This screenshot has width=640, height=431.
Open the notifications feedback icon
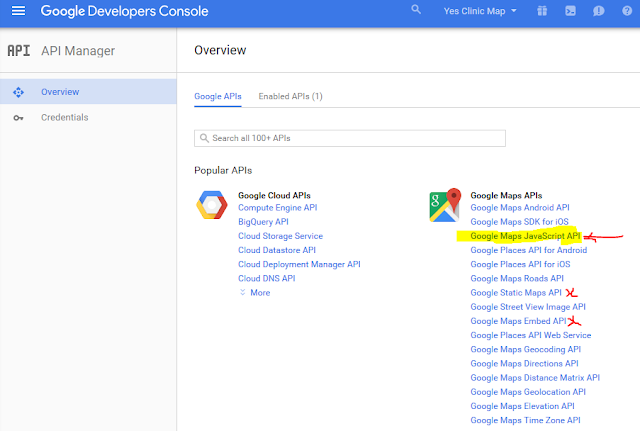tap(598, 11)
